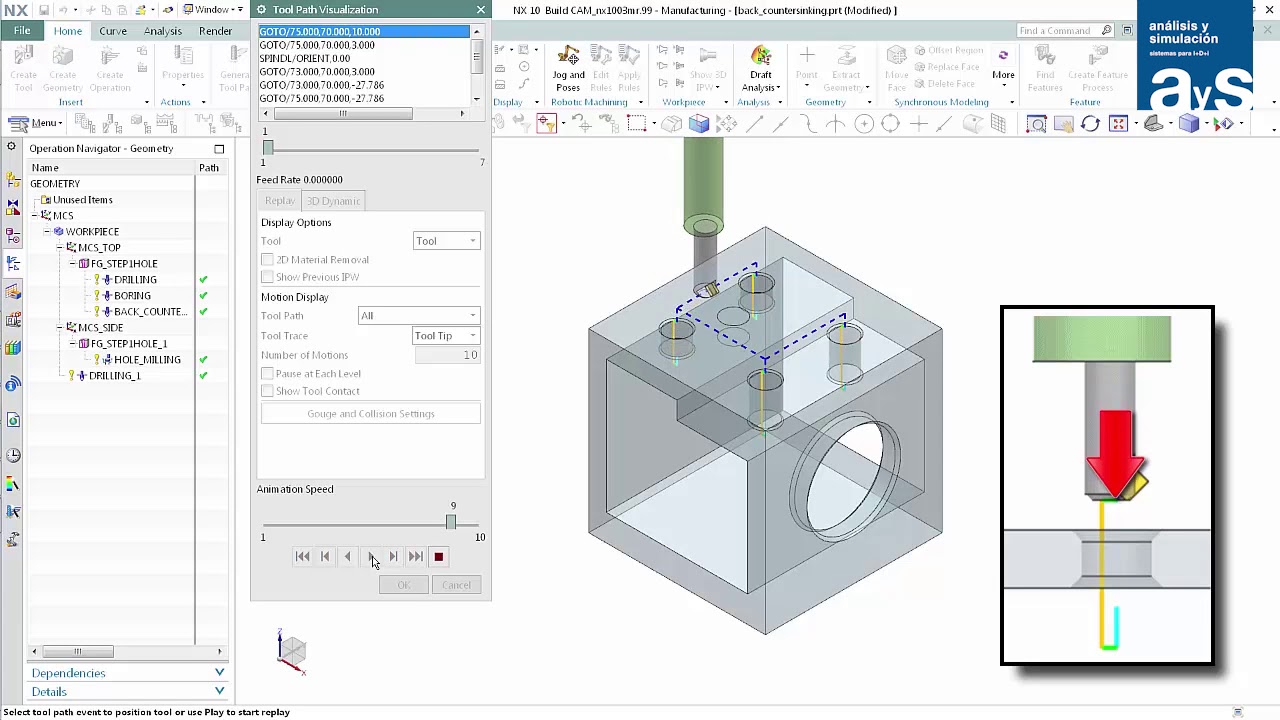Click the More icon in Synchronous Modeling
This screenshot has height=720, width=1280.
coord(1003,56)
